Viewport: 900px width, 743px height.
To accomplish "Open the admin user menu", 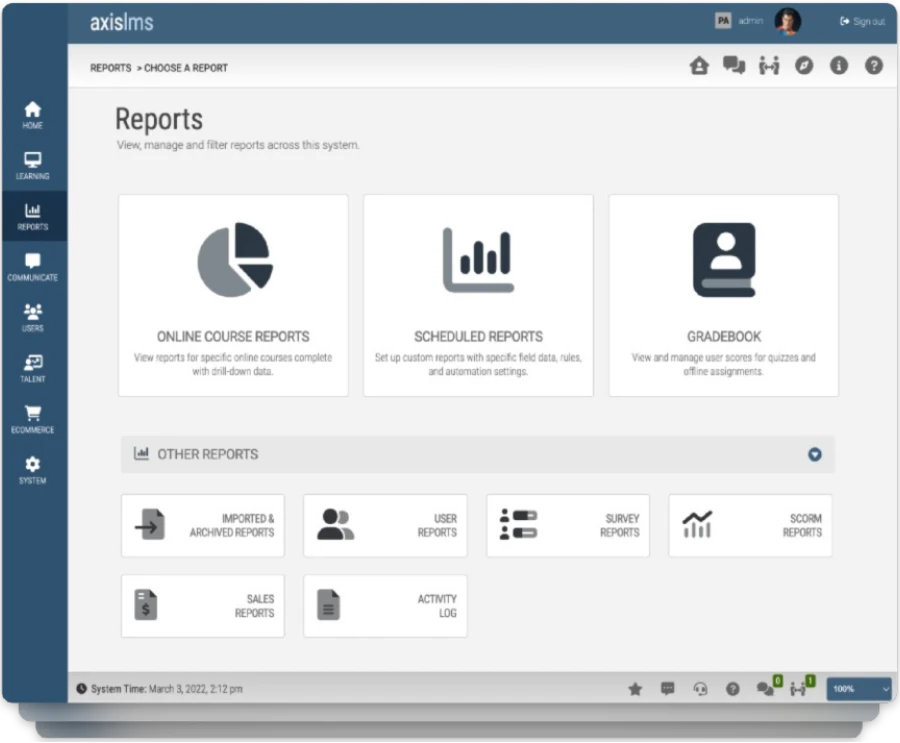I will 750,21.
